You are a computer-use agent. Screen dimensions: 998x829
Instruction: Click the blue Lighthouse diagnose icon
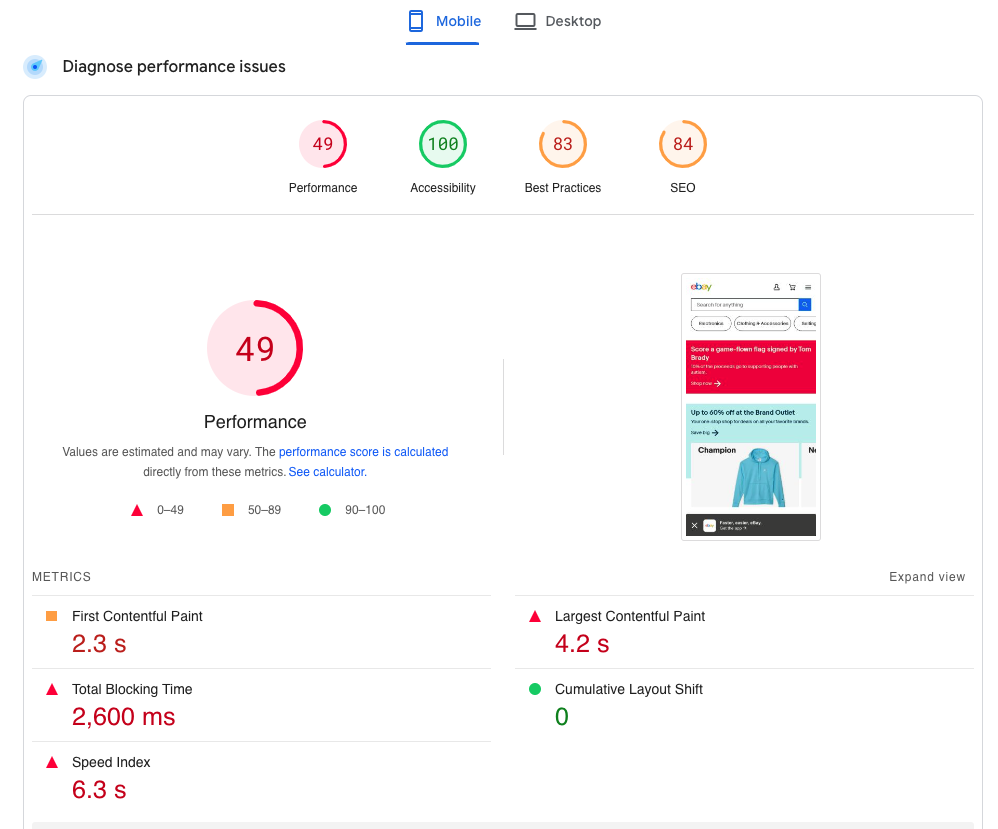[36, 66]
